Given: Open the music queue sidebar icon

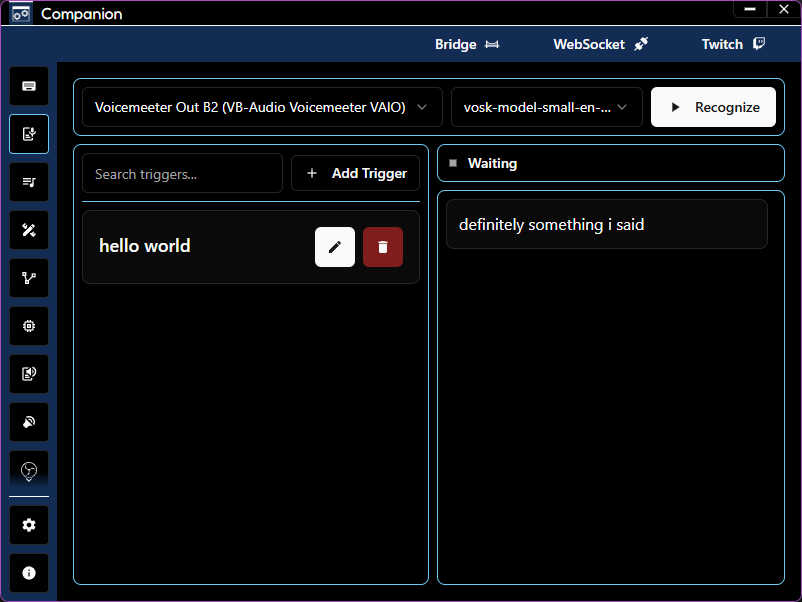Looking at the screenshot, I should [29, 182].
